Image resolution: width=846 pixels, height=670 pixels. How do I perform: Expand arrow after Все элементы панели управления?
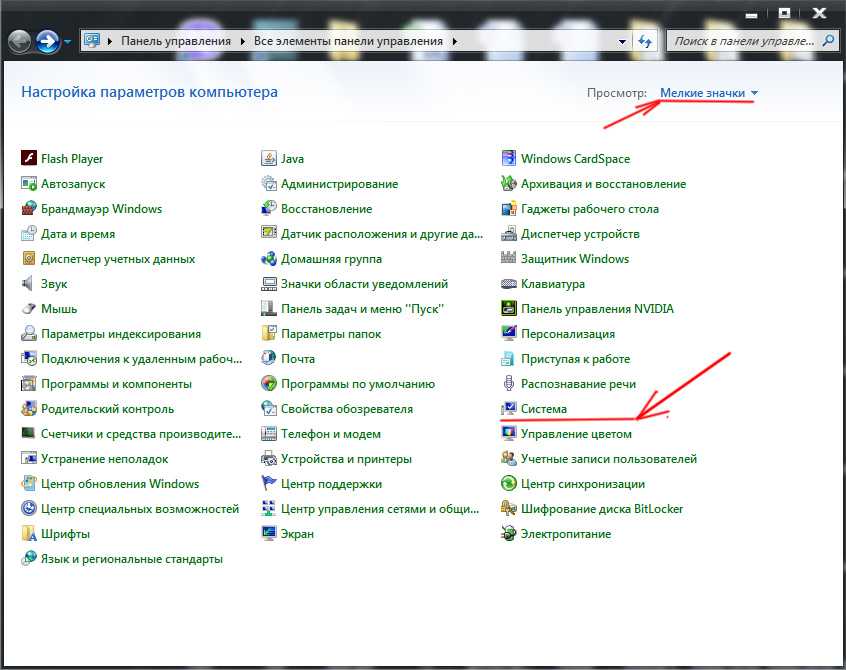(455, 42)
